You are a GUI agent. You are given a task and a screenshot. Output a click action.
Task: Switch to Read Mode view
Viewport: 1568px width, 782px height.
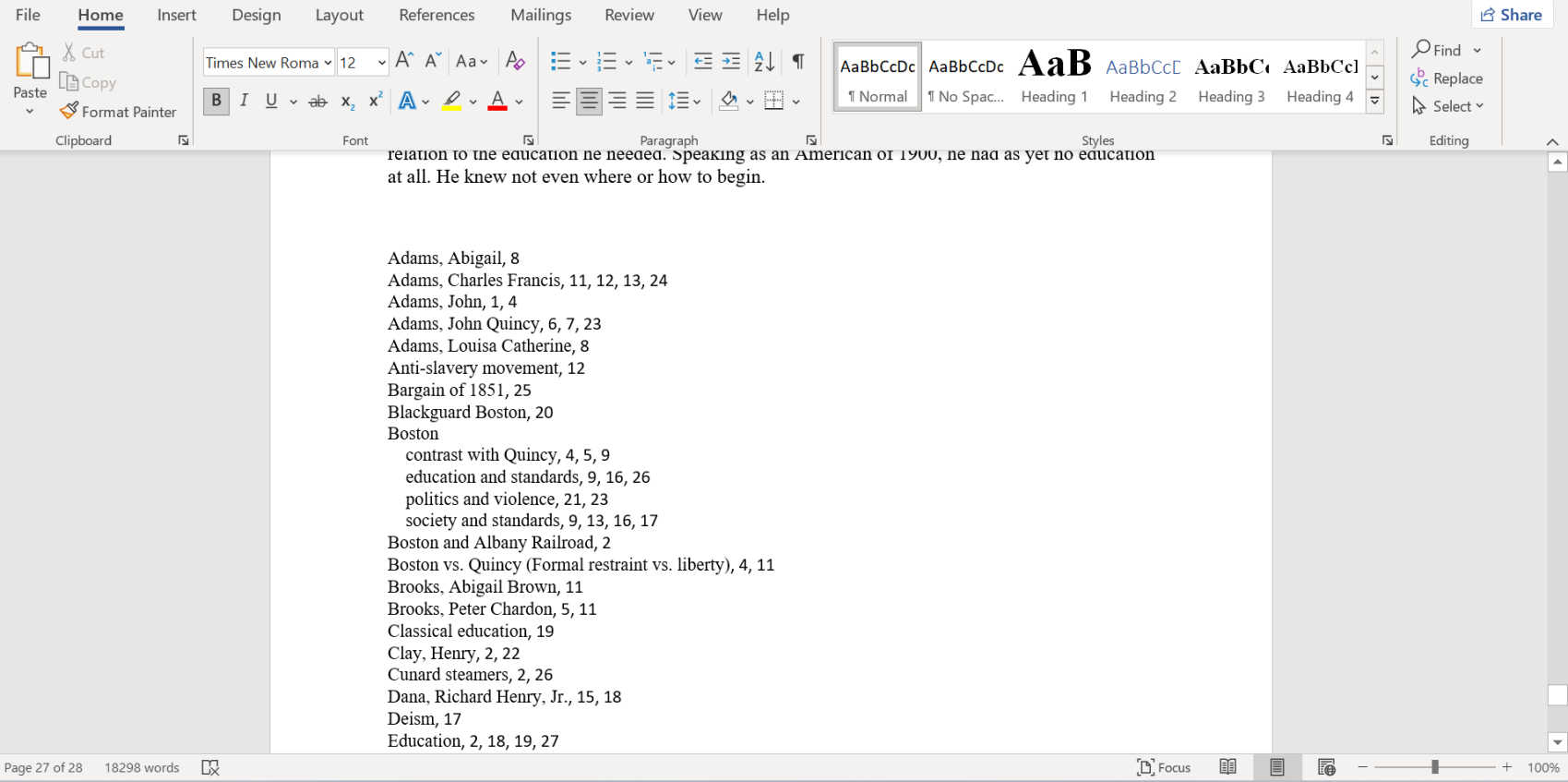pos(1227,767)
